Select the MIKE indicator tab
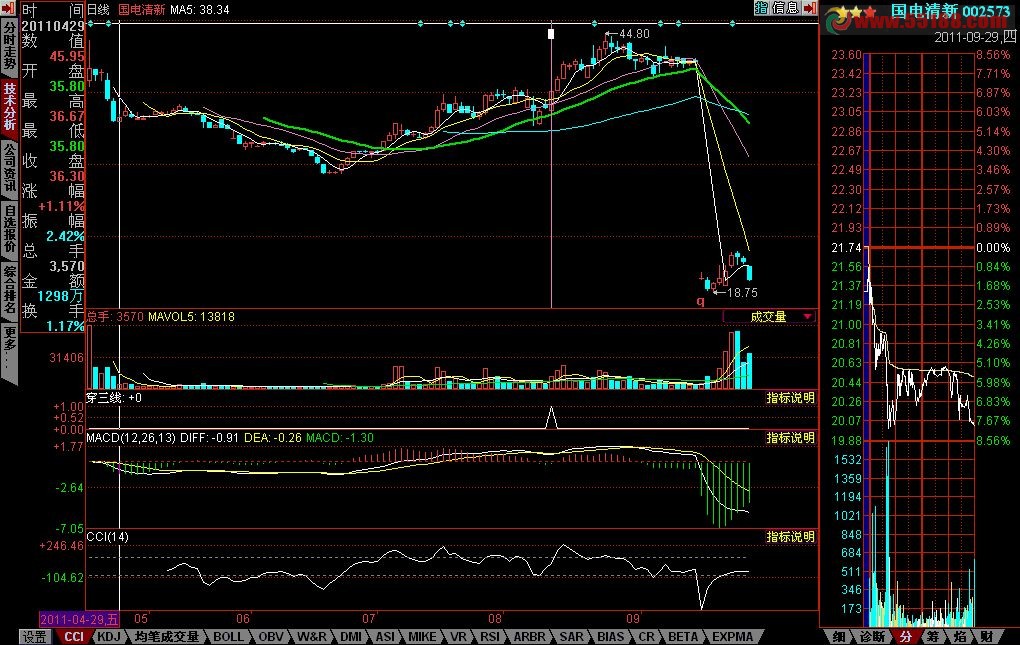Image resolution: width=1020 pixels, height=645 pixels. point(422,637)
